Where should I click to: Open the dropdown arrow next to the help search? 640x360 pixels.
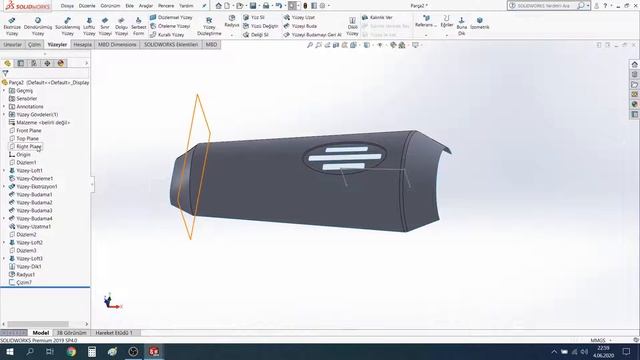(588, 6)
